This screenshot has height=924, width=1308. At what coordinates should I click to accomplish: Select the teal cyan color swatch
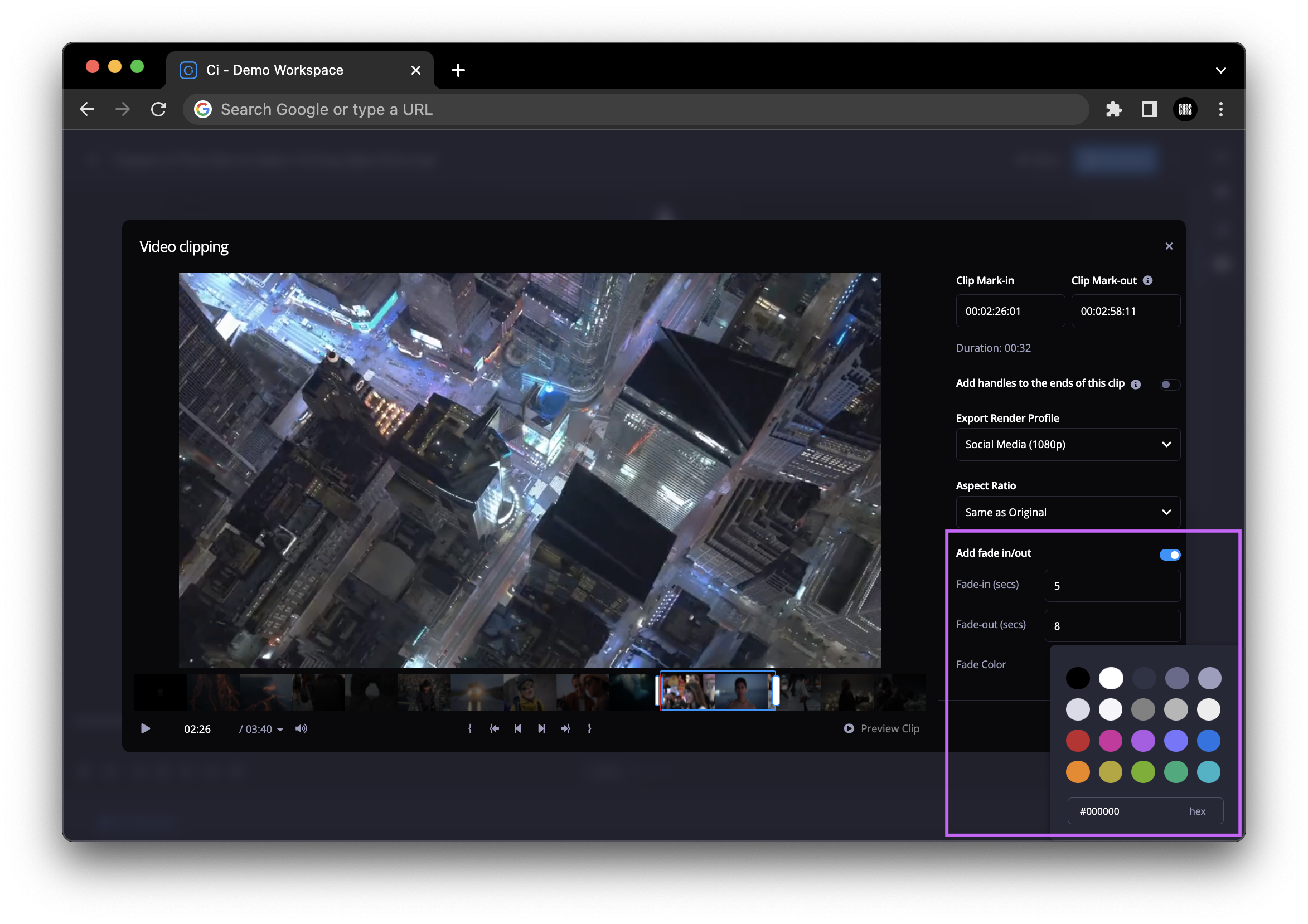(1209, 772)
